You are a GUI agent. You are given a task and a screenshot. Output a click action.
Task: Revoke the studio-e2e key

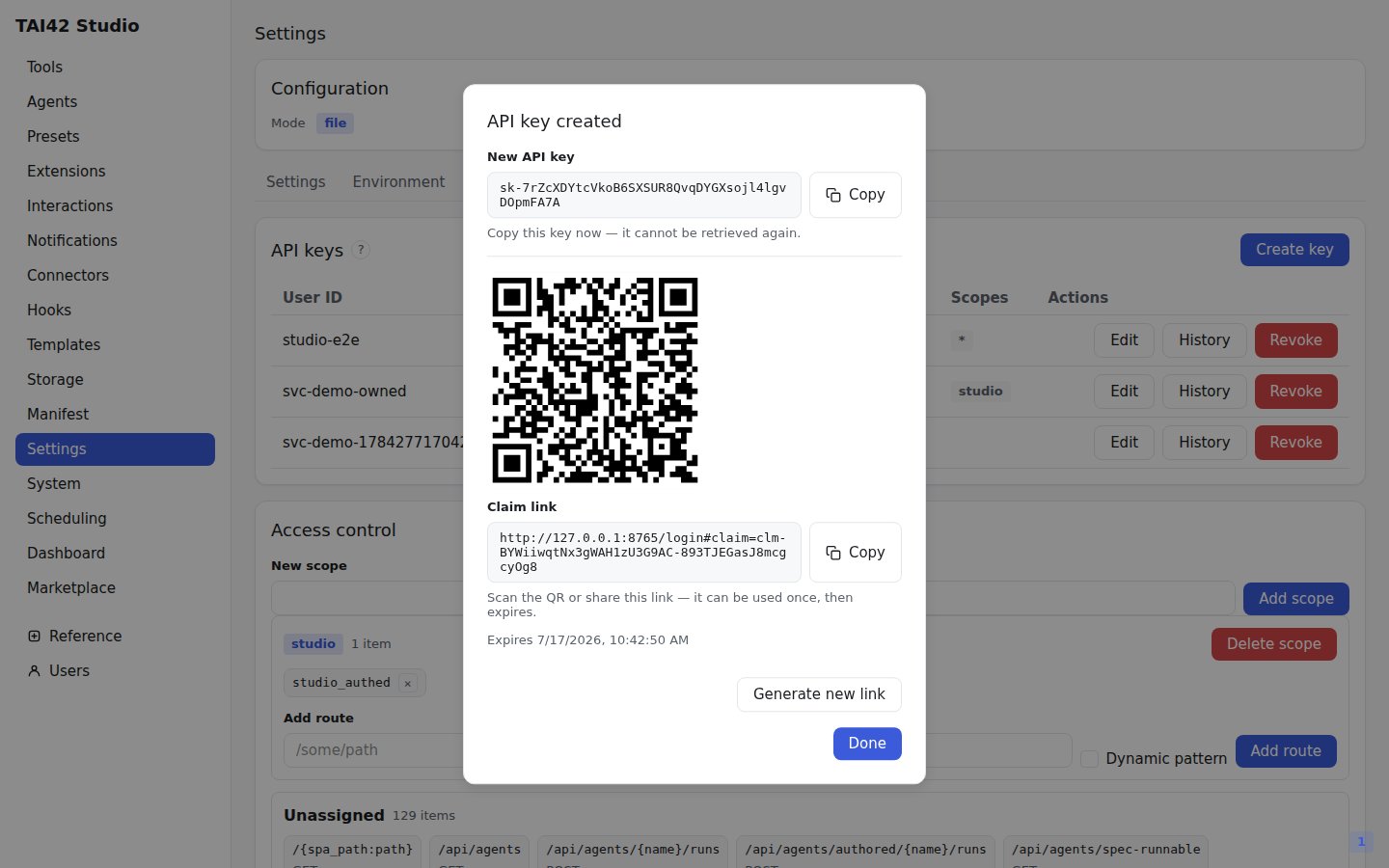(1295, 340)
